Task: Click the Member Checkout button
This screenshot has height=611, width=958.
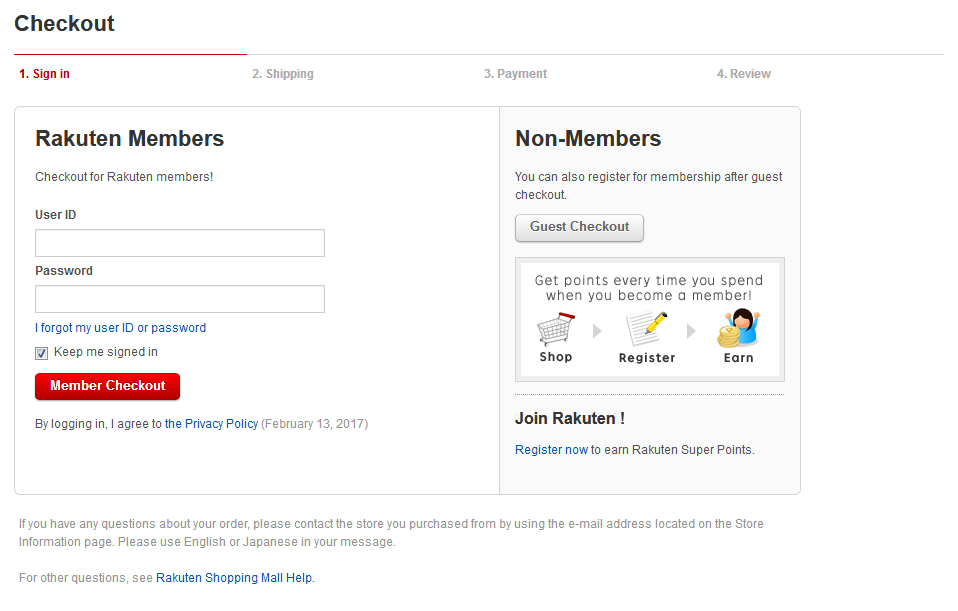Action: [x=108, y=386]
